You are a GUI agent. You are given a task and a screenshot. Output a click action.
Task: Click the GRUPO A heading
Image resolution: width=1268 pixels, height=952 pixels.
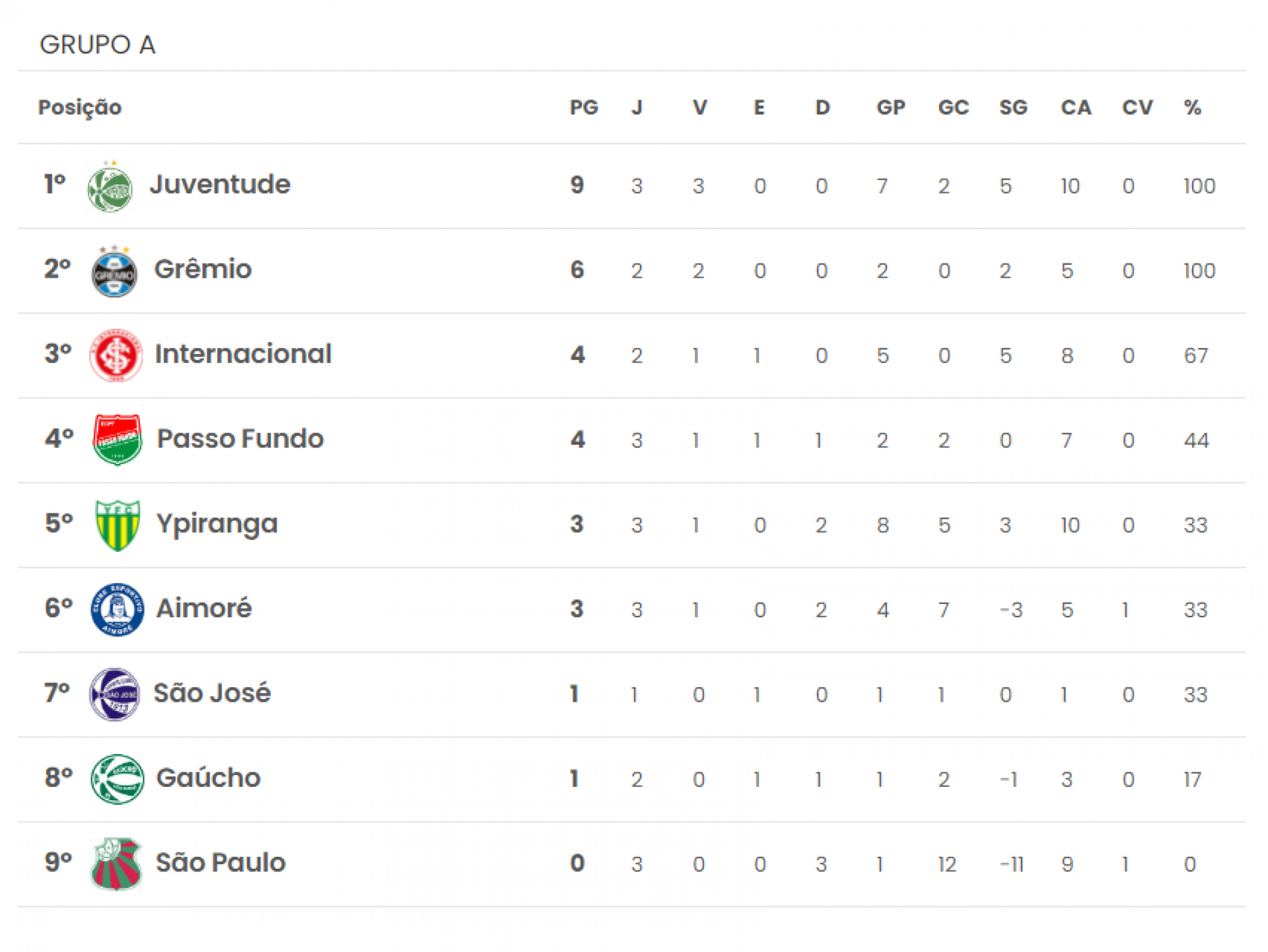tap(98, 45)
